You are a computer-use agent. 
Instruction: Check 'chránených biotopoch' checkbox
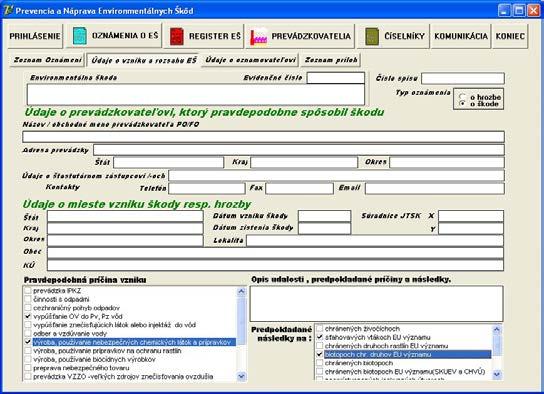pyautogui.click(x=320, y=363)
